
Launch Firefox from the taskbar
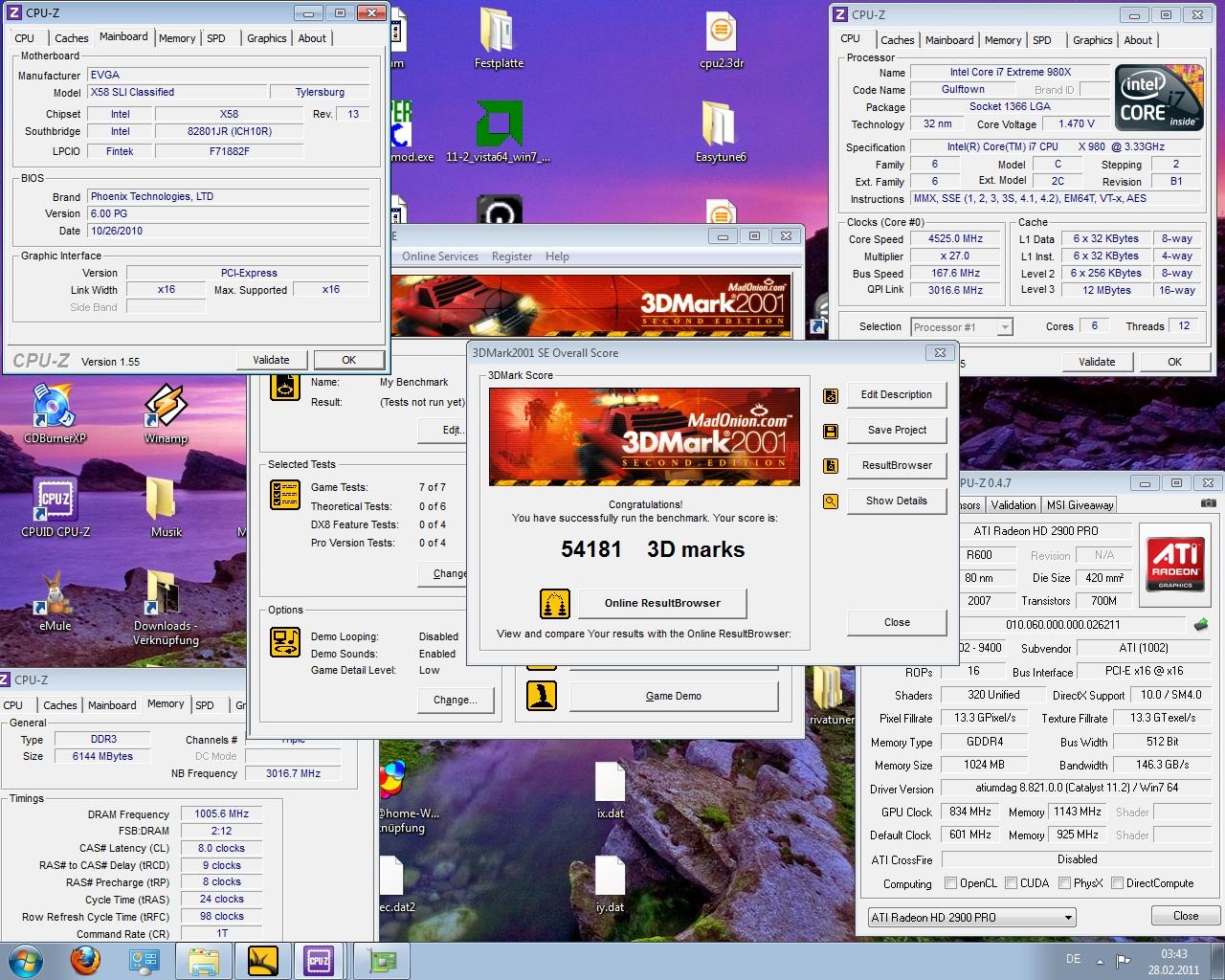click(x=86, y=960)
